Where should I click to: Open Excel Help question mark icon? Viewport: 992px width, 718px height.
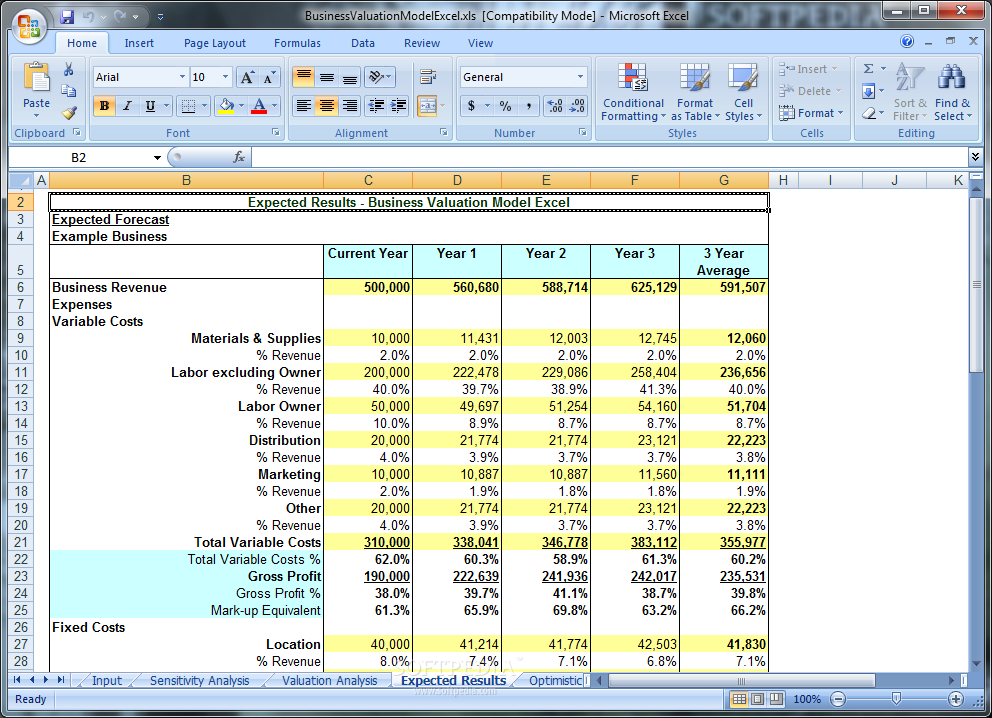(x=907, y=41)
